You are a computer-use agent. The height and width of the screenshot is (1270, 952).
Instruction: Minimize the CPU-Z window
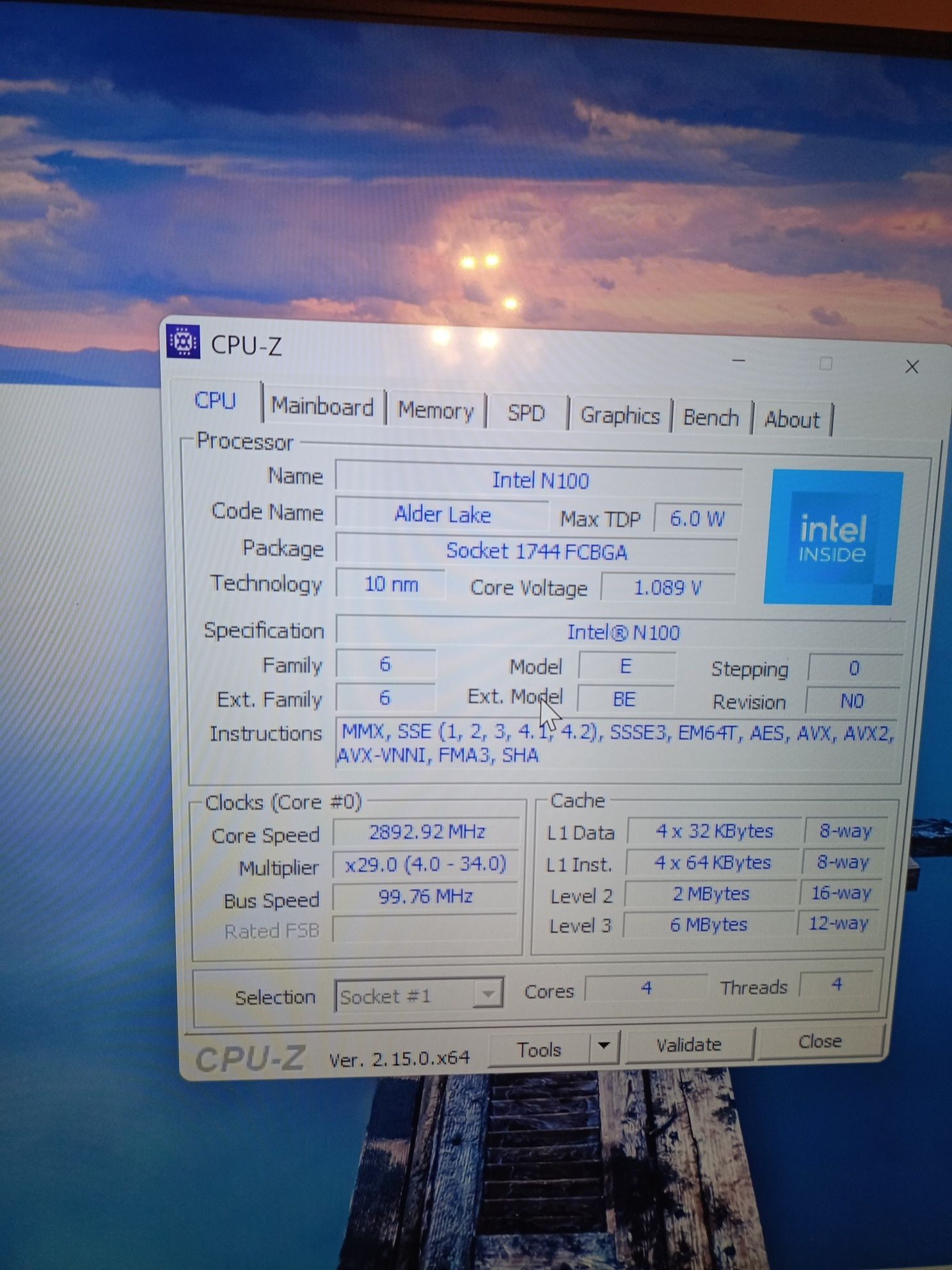tap(739, 361)
